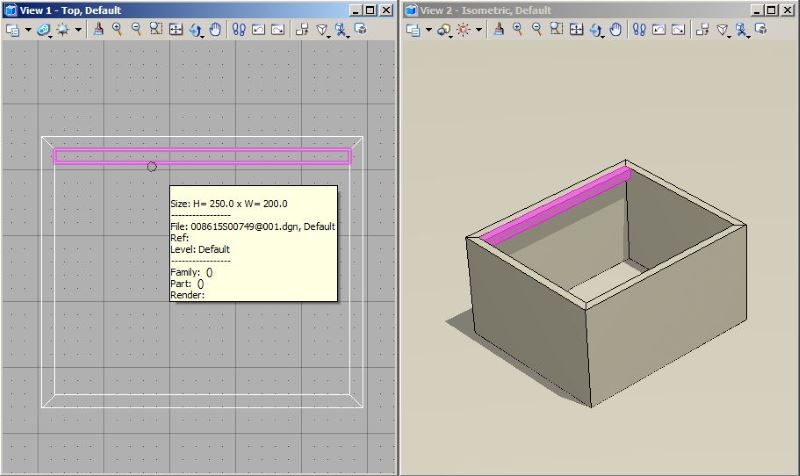Choose Rotate View tool in View 2
This screenshot has height=476, width=800.
596,30
